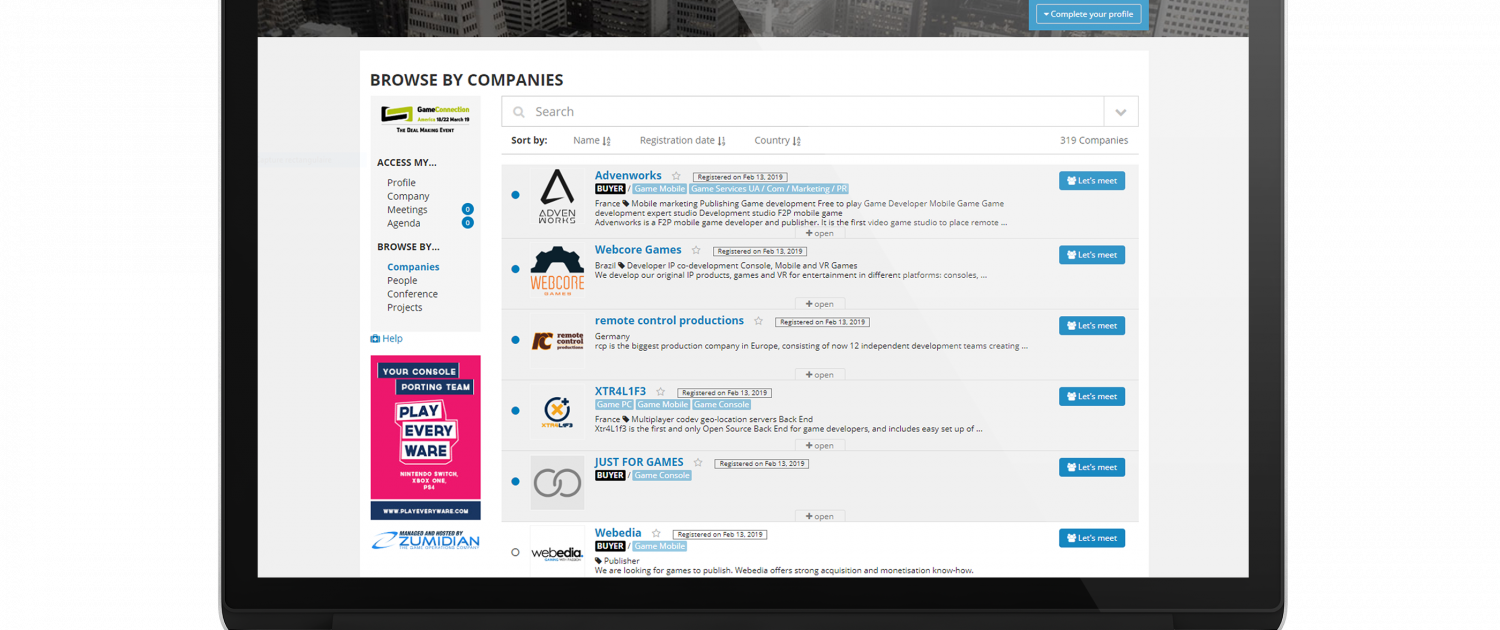Open the Advenworks company name link

point(628,176)
